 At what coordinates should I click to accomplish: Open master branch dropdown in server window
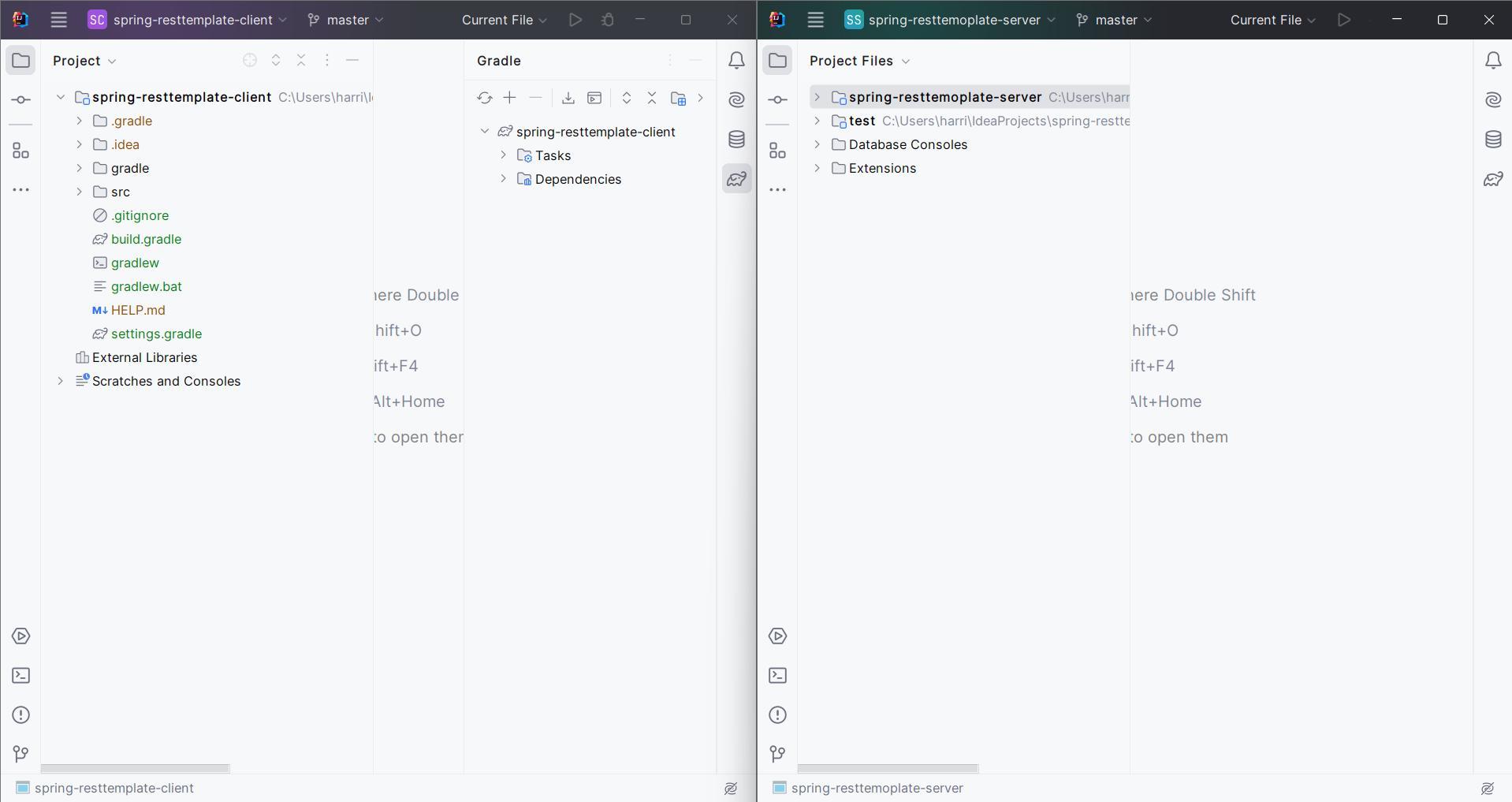click(x=1114, y=20)
